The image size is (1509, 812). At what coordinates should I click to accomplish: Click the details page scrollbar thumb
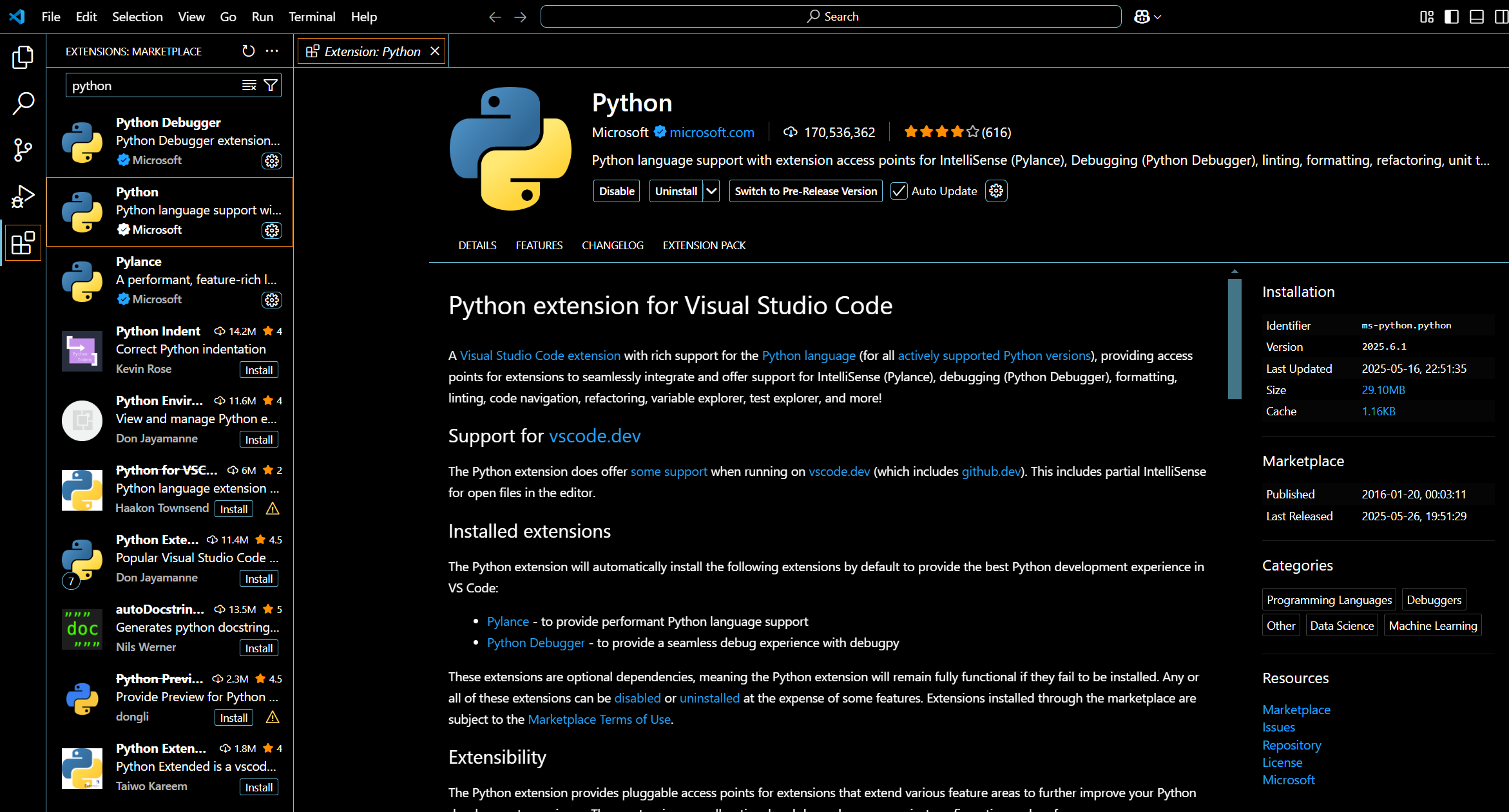[1235, 338]
